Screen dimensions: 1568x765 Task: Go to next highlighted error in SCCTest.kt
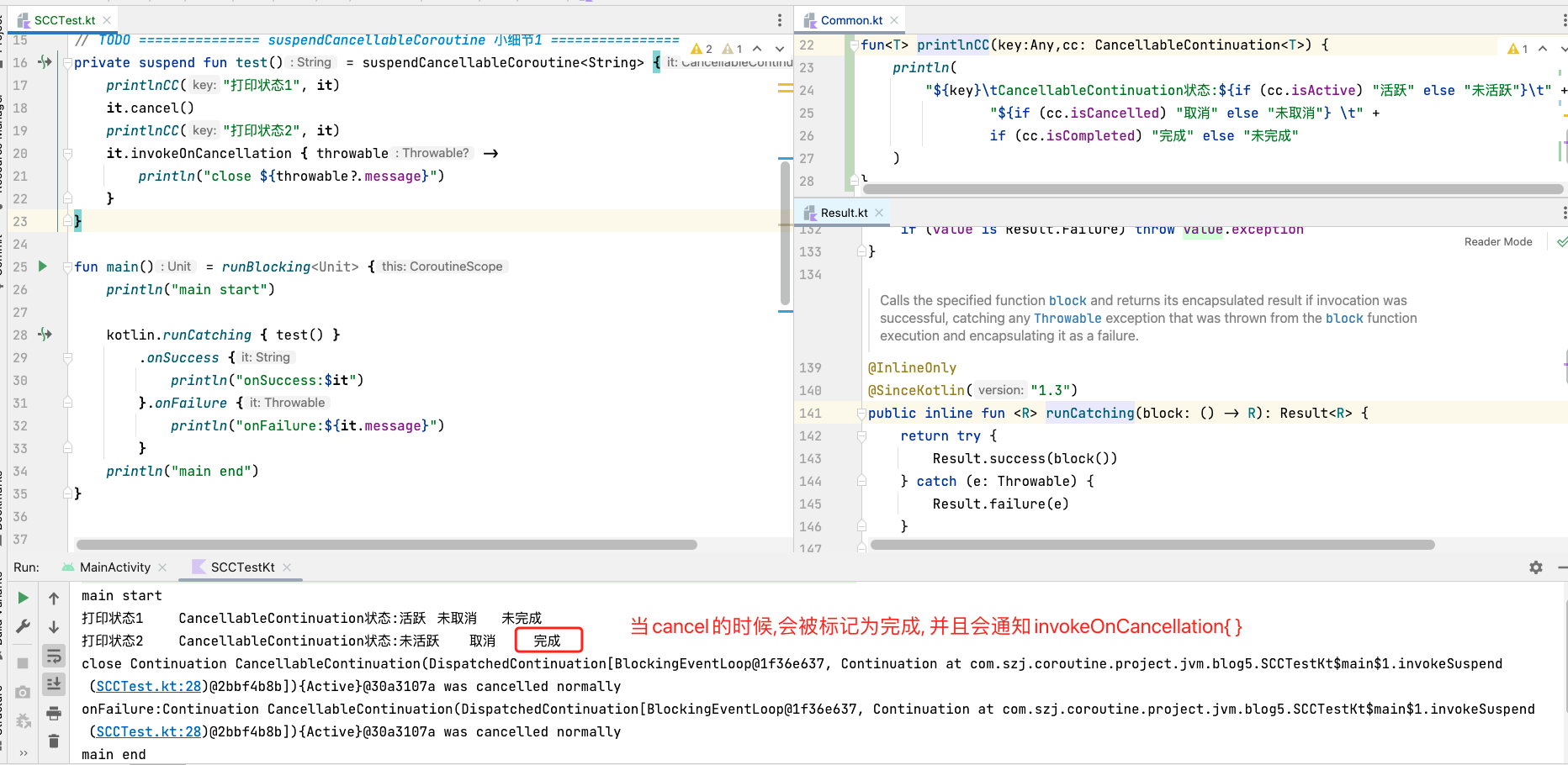[780, 49]
